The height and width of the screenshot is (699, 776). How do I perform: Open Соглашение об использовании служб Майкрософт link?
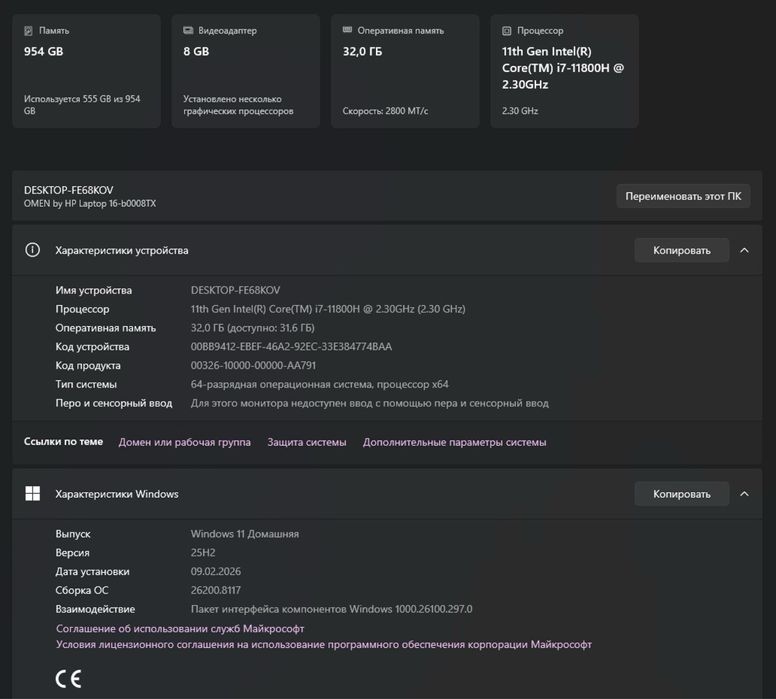(180, 629)
